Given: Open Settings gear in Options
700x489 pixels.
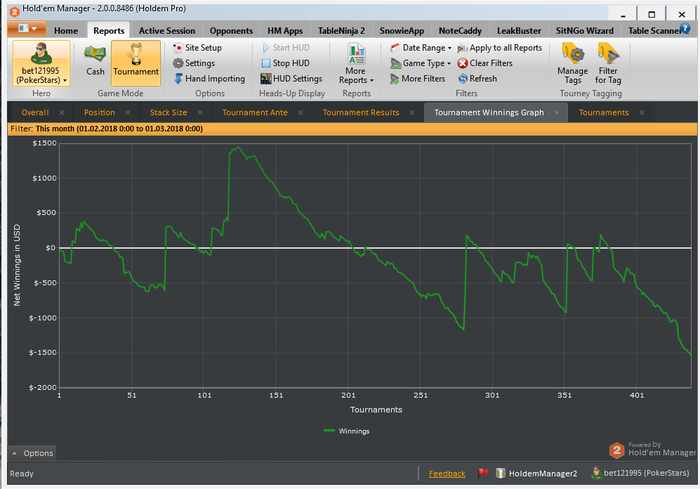Looking at the screenshot, I should 194,63.
